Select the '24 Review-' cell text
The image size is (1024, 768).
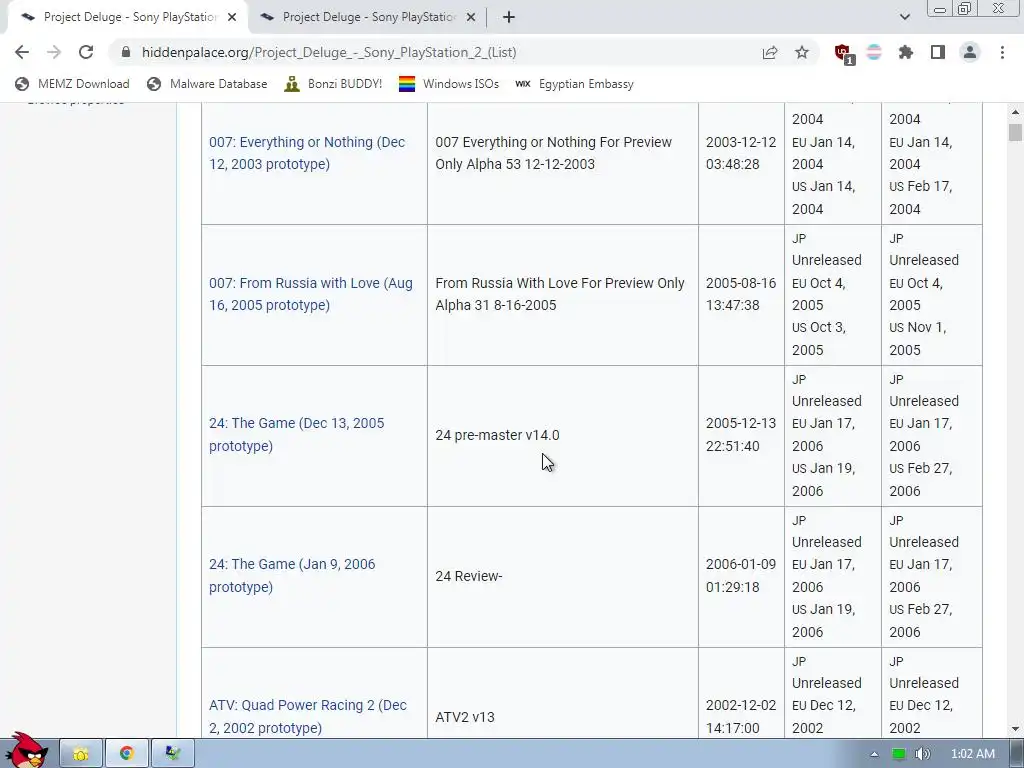[469, 576]
